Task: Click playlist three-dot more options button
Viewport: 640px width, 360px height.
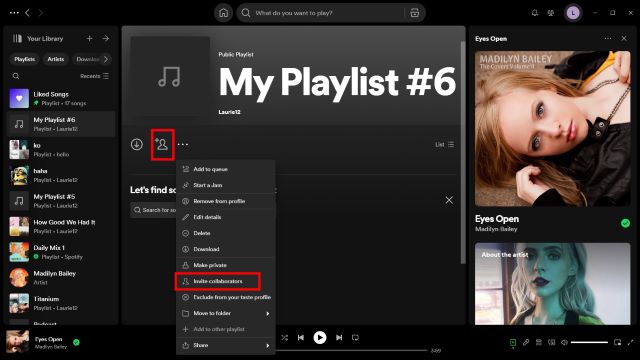Action: click(183, 144)
